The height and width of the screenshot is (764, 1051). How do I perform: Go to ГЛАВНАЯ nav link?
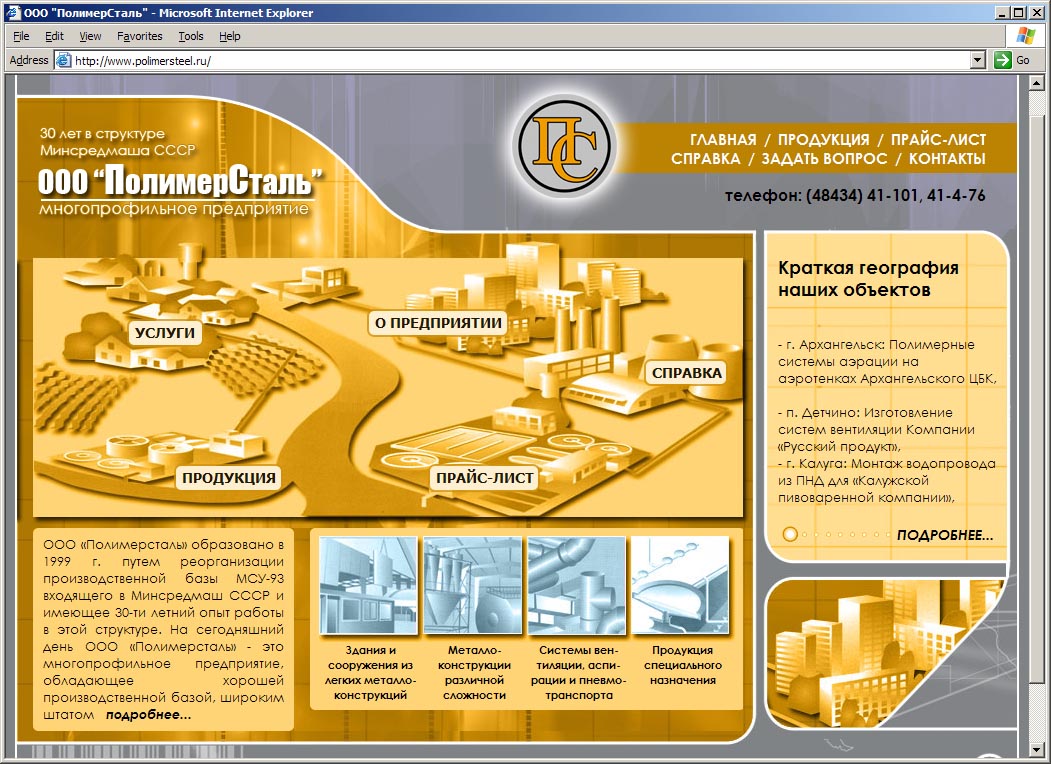723,139
